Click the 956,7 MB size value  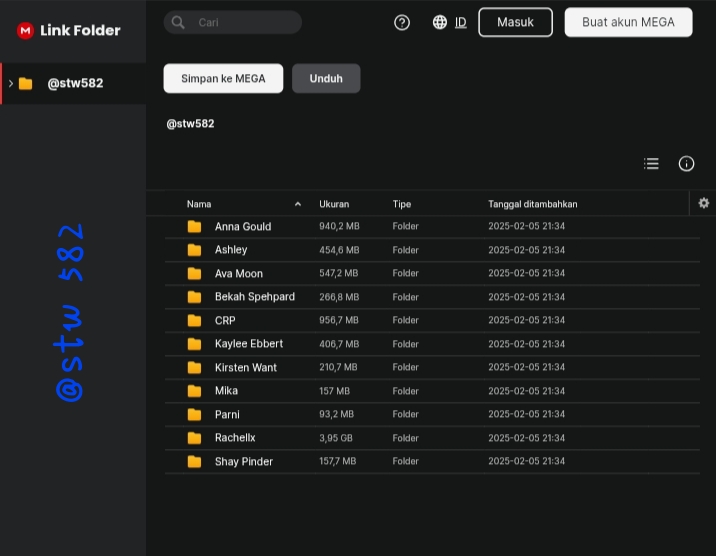(x=339, y=320)
